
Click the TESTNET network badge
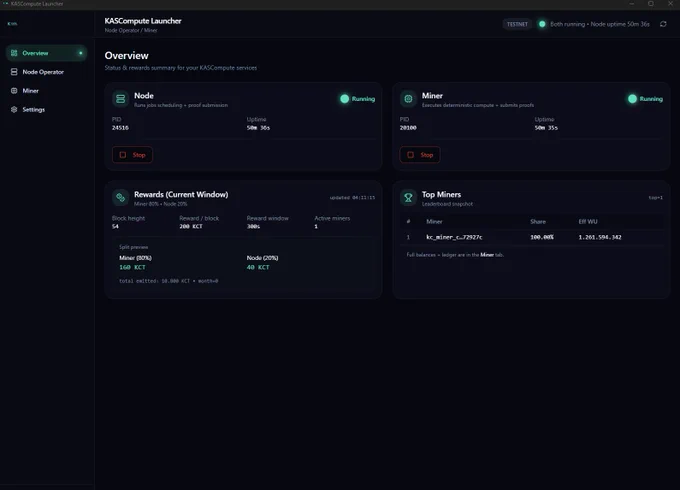tap(517, 24)
